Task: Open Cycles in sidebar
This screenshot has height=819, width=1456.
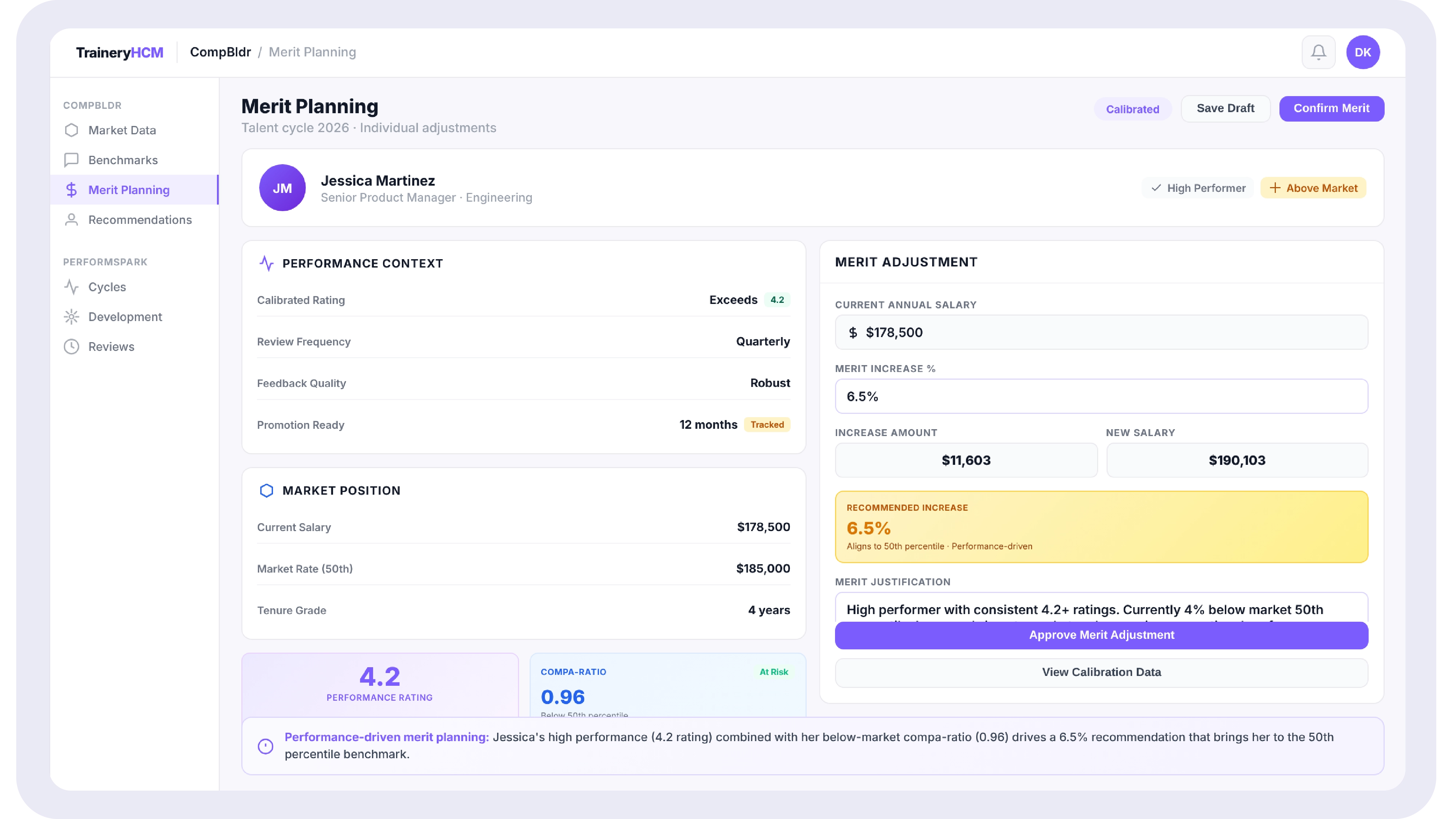Action: [x=134, y=287]
